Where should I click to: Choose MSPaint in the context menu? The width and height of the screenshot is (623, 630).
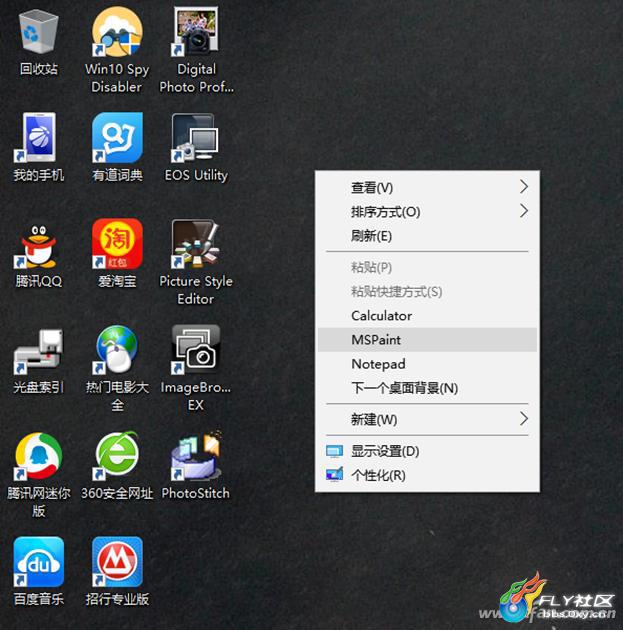pyautogui.click(x=427, y=340)
